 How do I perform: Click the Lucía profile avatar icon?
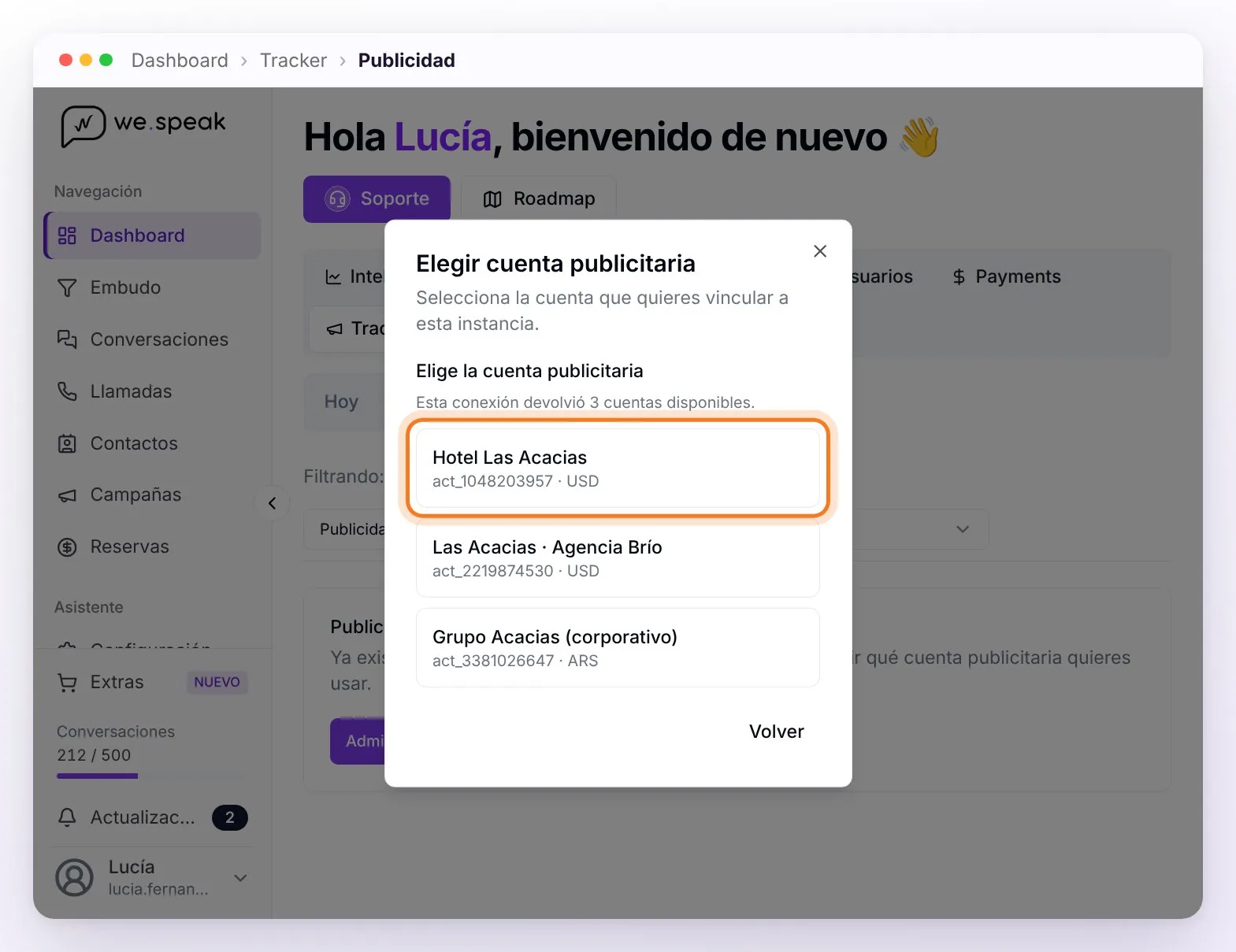click(75, 877)
